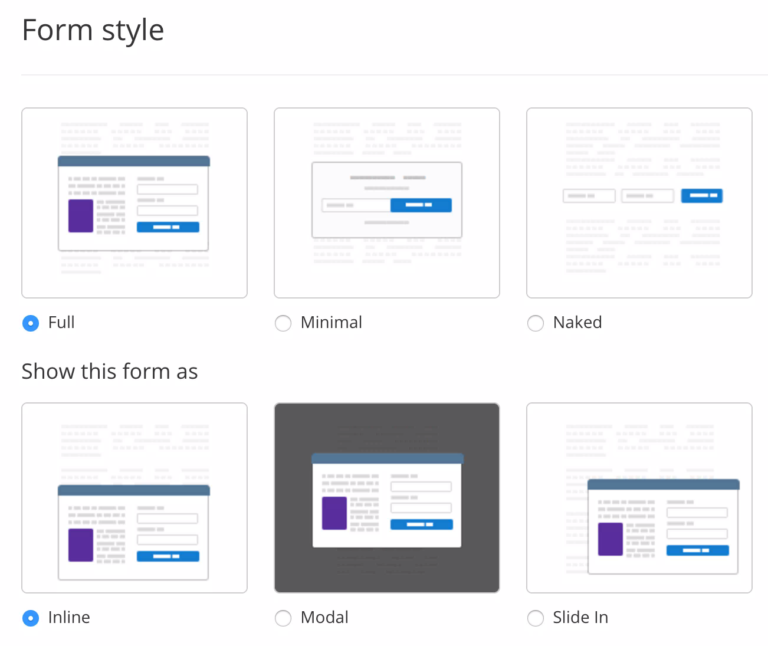Click the "Naked" label text

point(577,322)
